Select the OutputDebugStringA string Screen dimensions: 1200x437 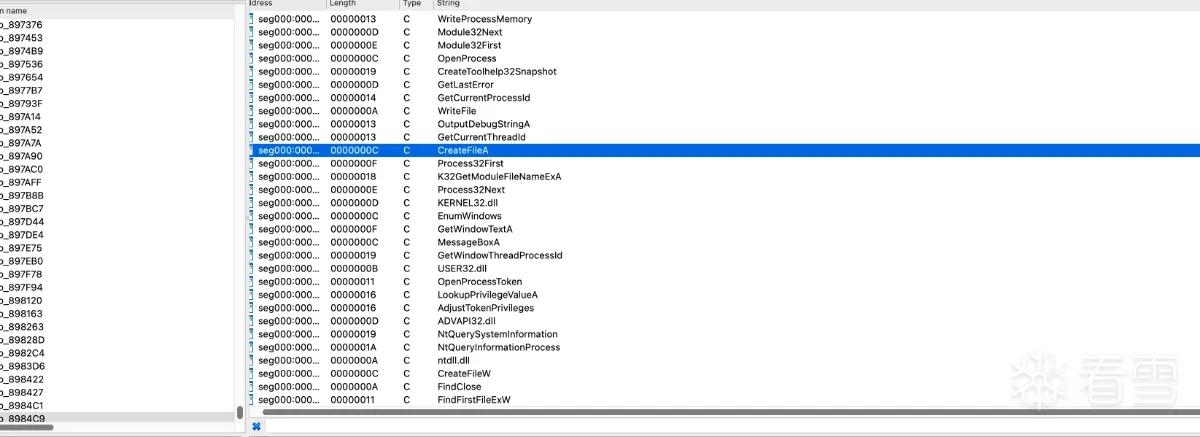(724, 124)
